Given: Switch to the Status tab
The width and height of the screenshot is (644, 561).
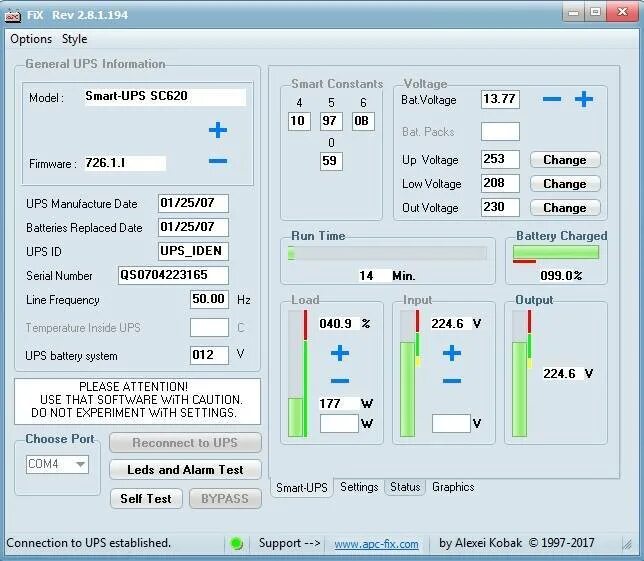Looking at the screenshot, I should [x=405, y=487].
